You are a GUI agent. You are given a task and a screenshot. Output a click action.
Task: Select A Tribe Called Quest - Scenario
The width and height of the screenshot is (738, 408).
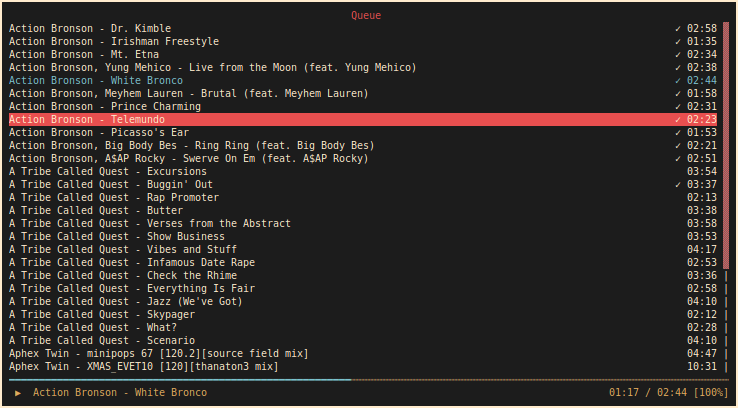click(102, 341)
